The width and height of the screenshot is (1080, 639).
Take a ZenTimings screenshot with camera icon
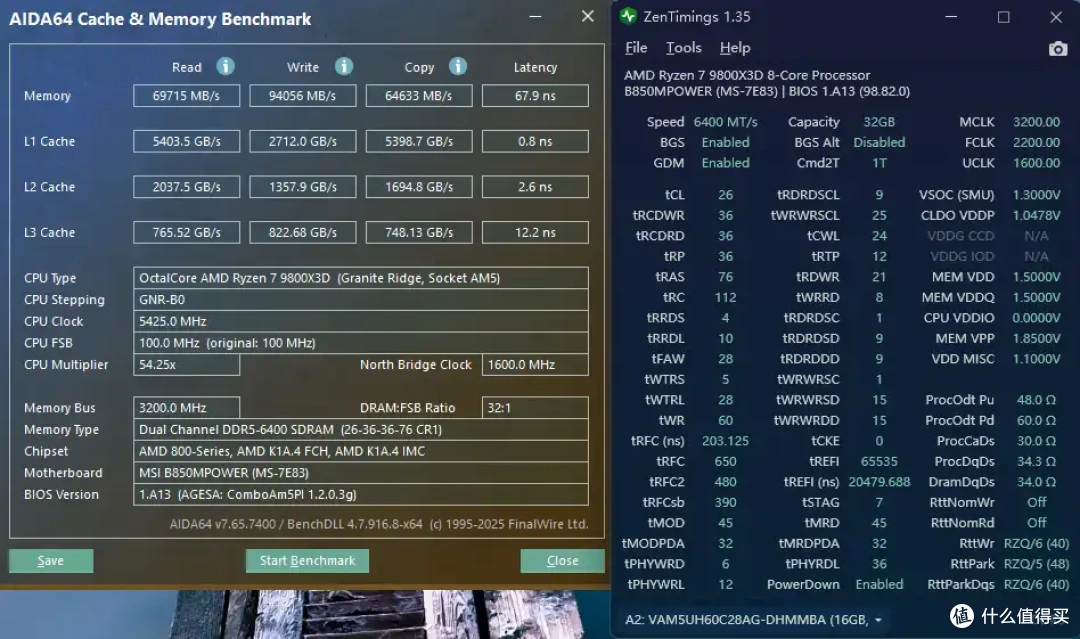1057,49
